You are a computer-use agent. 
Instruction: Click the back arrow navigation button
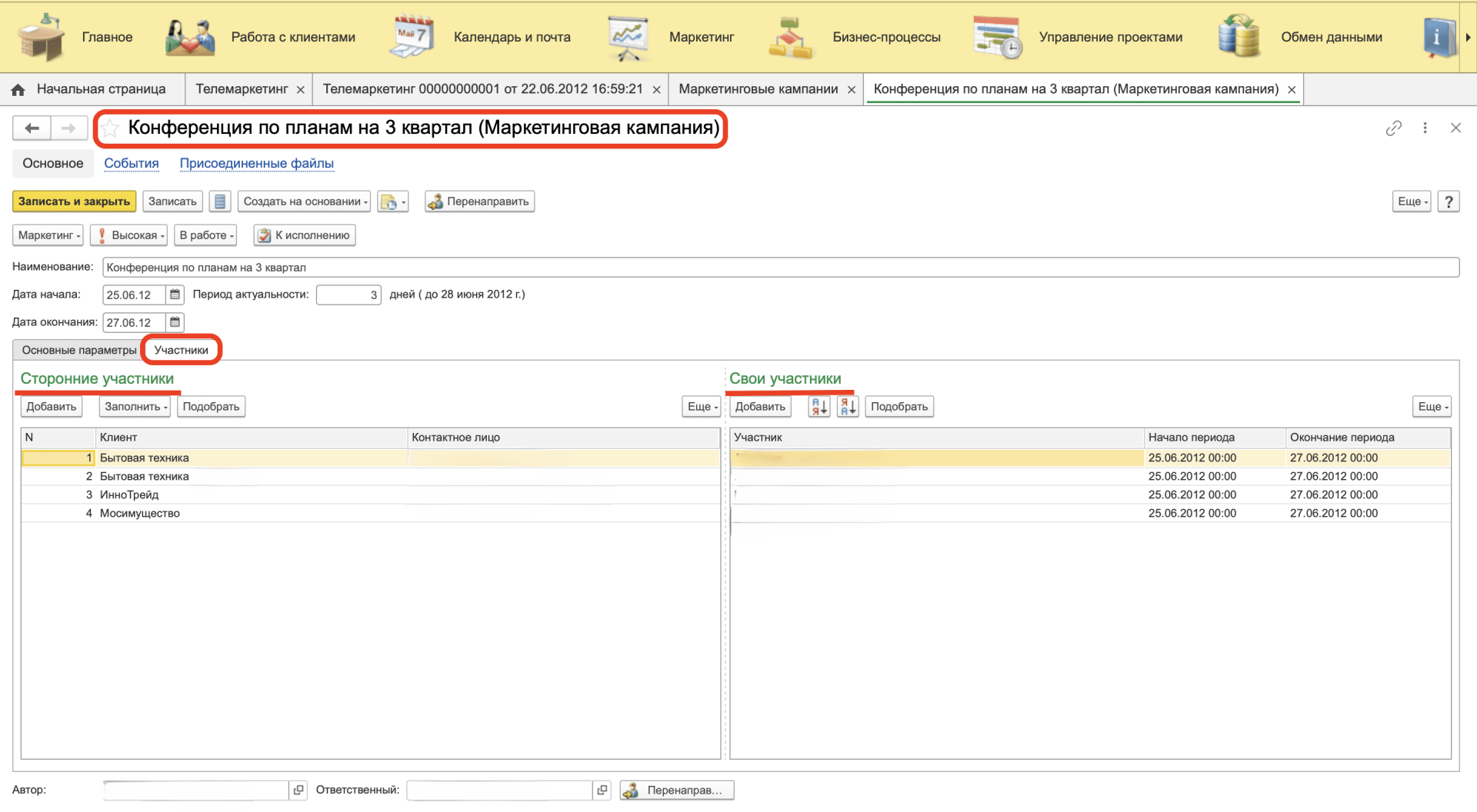click(x=32, y=128)
